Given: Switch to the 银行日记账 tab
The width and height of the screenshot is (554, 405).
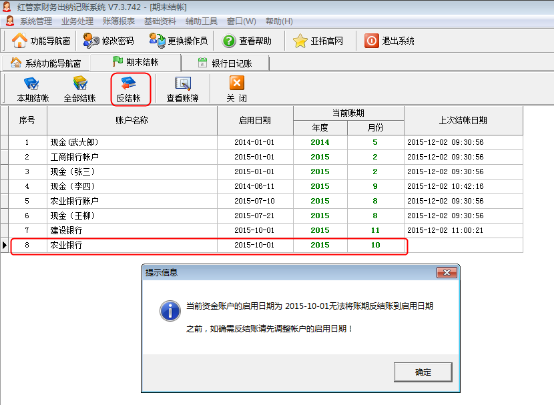Looking at the screenshot, I should tap(225, 63).
